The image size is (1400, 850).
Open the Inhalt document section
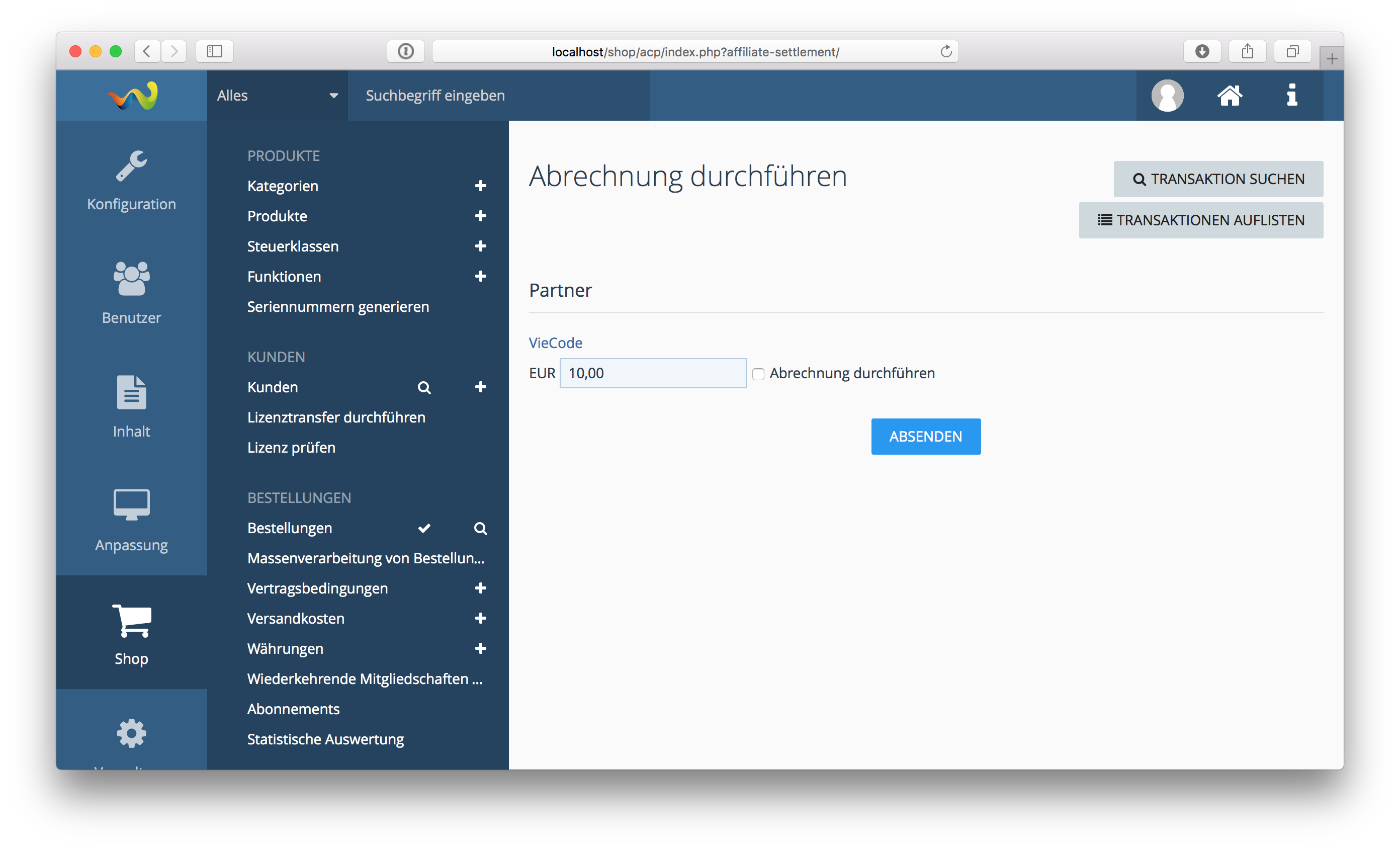131,407
